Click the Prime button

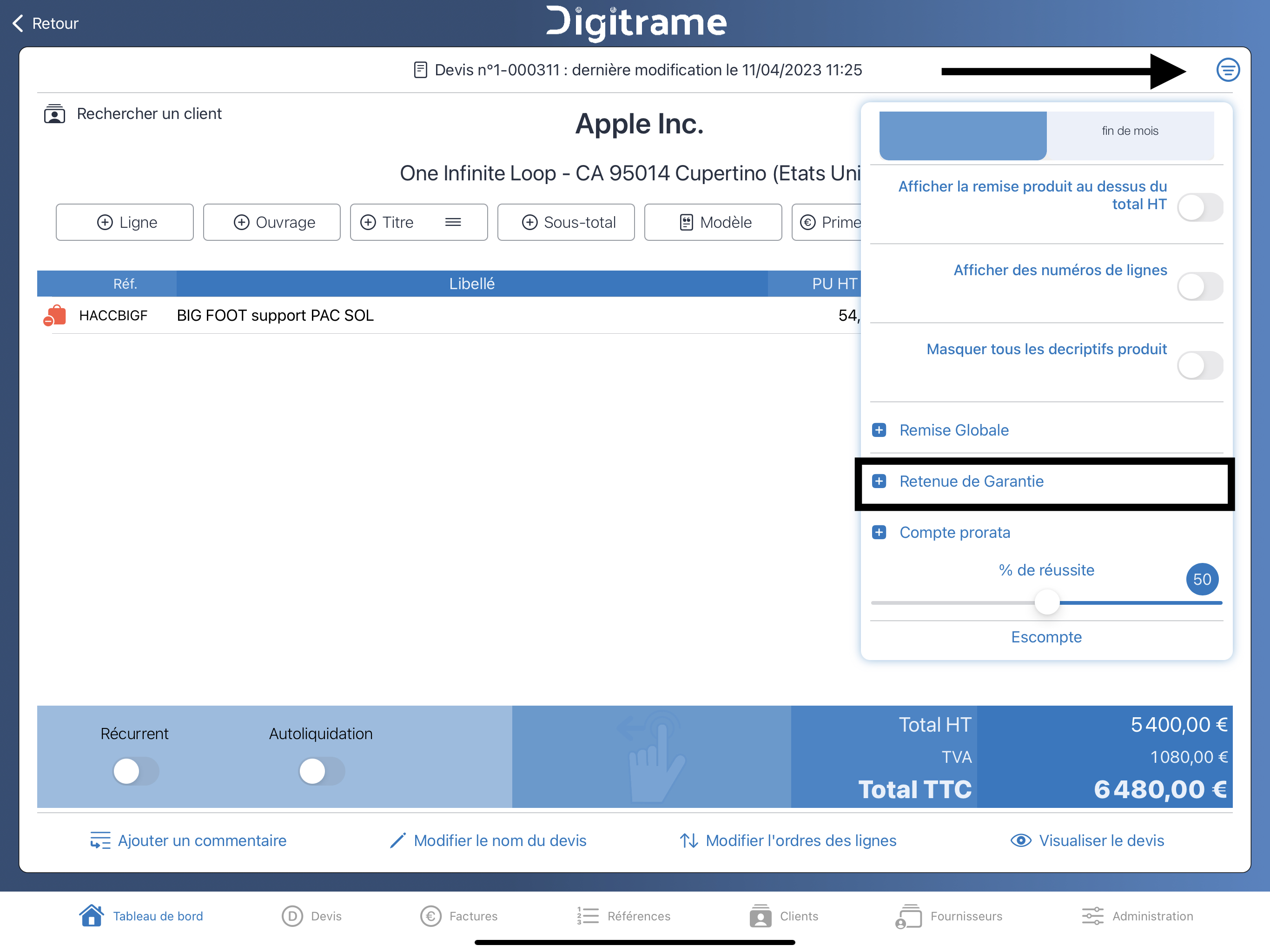tap(827, 222)
